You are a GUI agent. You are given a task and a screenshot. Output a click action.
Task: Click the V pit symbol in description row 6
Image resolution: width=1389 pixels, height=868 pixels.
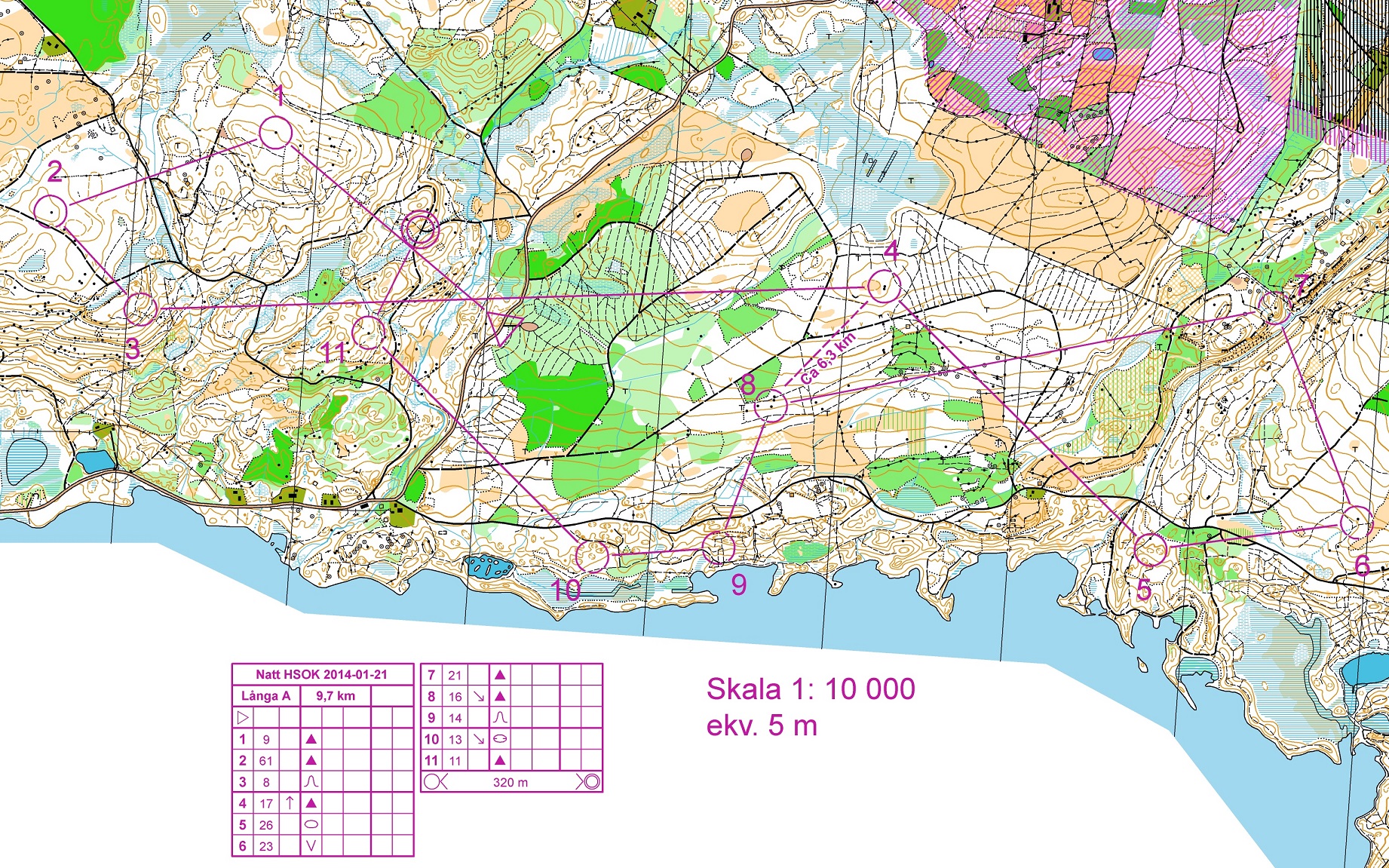tap(311, 846)
